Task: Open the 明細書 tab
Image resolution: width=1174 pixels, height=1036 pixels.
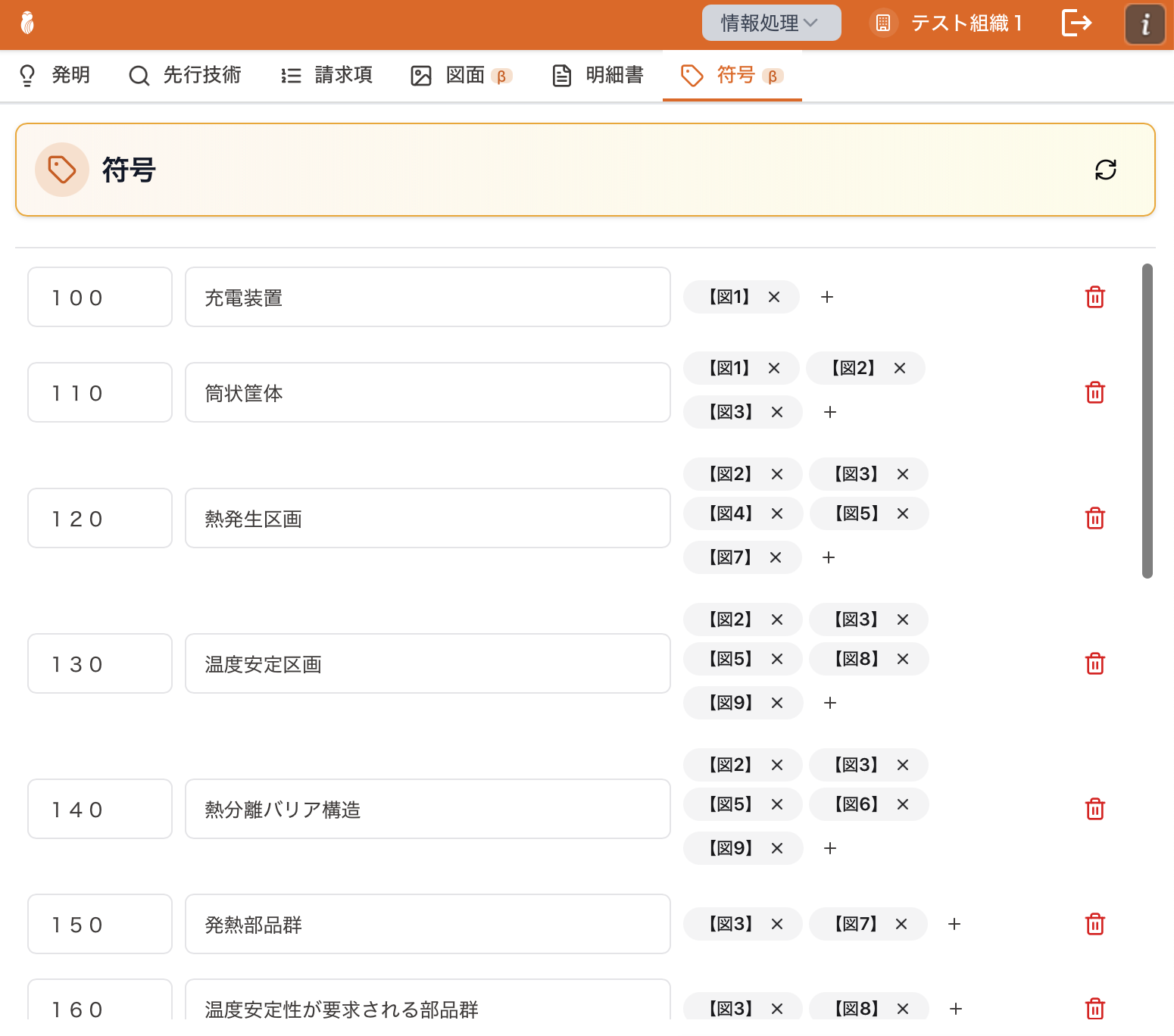Action: point(598,75)
